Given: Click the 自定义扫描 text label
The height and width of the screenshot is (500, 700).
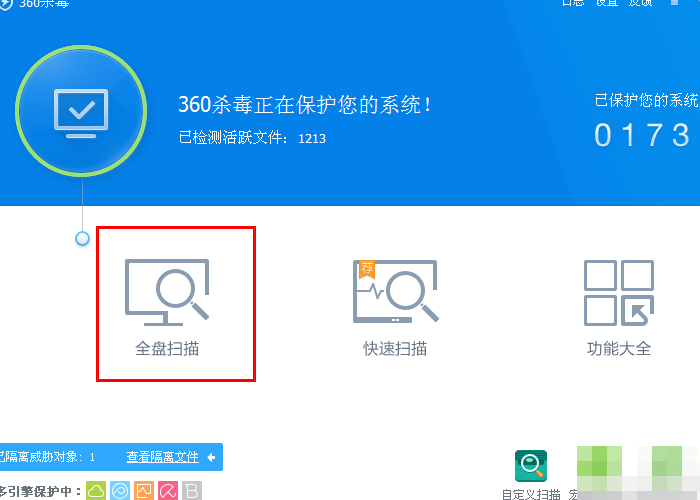Looking at the screenshot, I should coord(531,494).
